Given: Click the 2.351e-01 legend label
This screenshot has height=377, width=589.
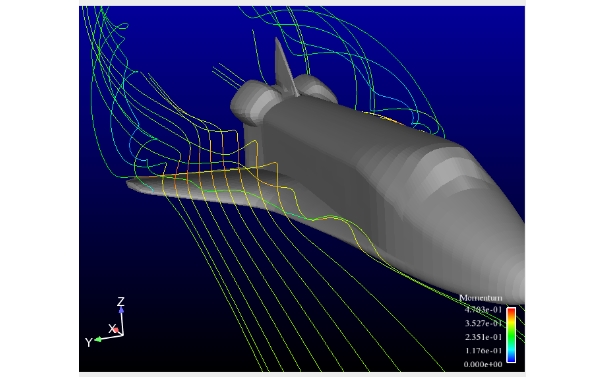Looking at the screenshot, I should pos(483,337).
